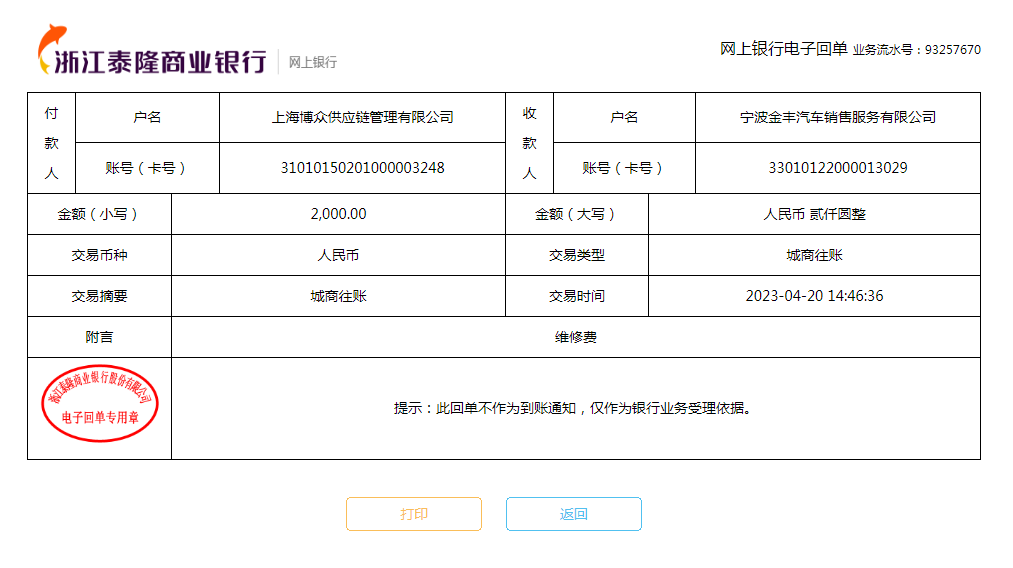Click the amount value 2,000.00
Viewport: 1013px width, 568px height.
click(x=338, y=214)
